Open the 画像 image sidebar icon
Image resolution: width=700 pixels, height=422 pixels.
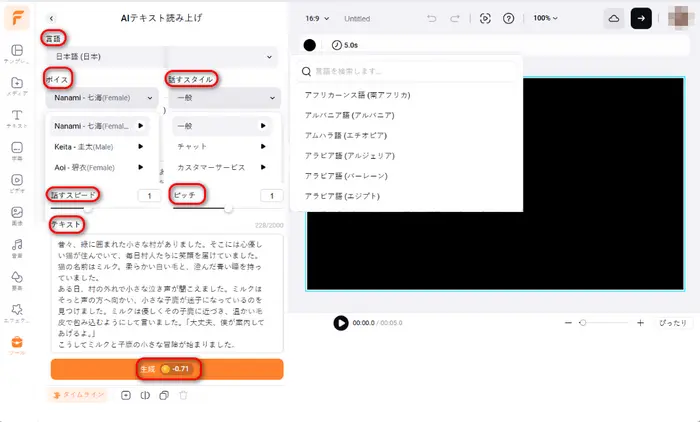(x=17, y=216)
